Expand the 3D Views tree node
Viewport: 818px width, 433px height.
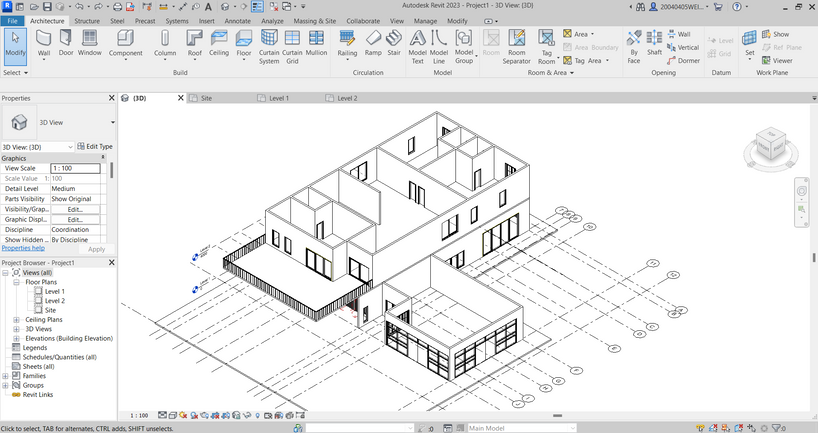(x=16, y=329)
